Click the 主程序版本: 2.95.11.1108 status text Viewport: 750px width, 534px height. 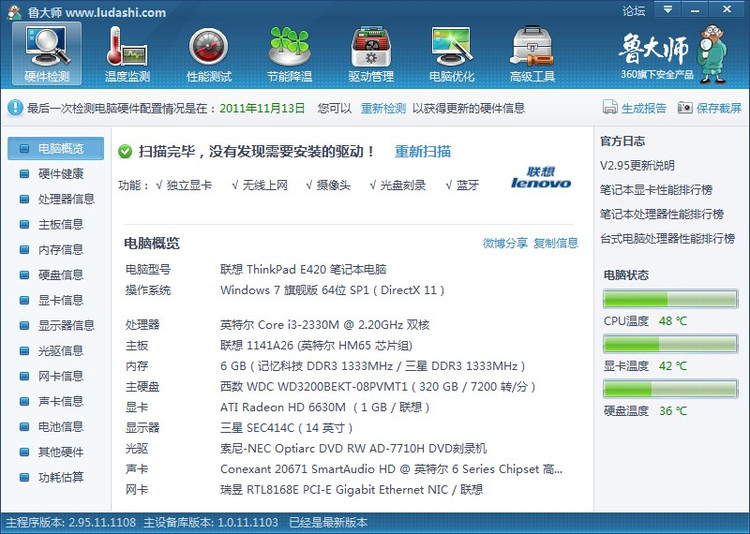71,523
